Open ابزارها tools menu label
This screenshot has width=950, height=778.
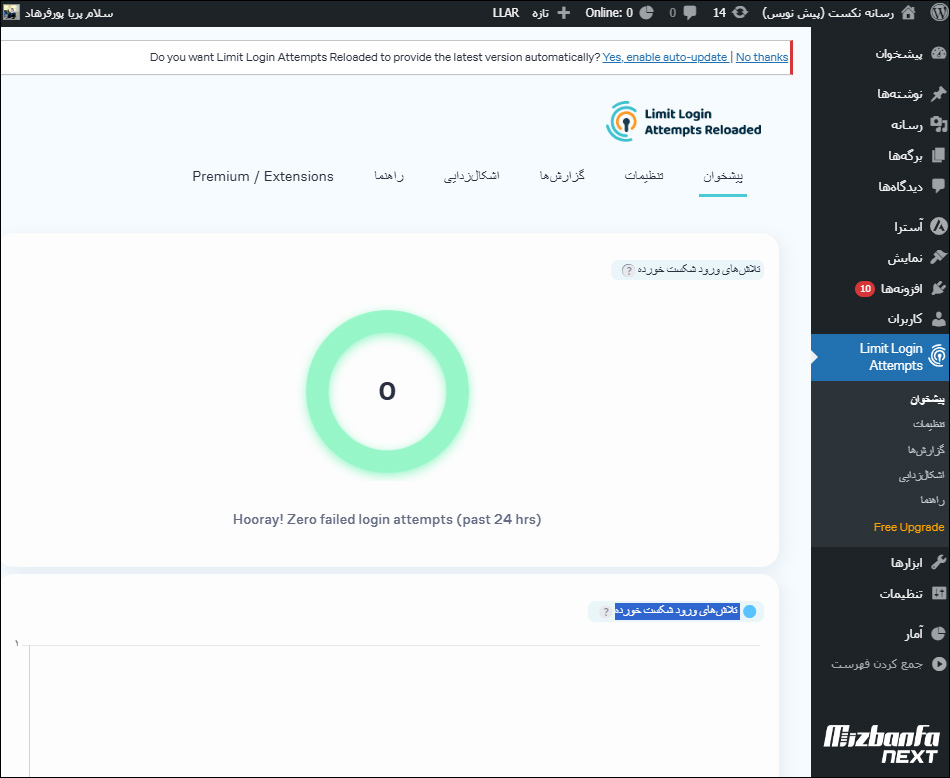[x=906, y=563]
